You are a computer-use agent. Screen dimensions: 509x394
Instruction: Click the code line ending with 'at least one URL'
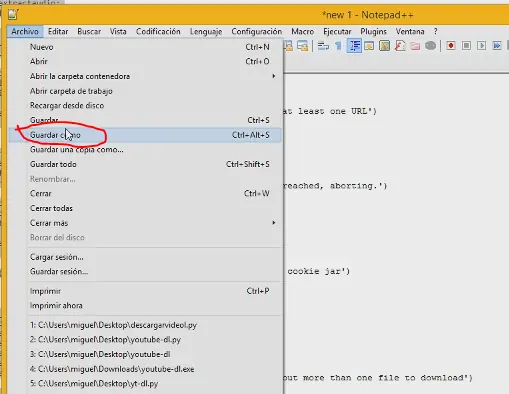(330, 111)
